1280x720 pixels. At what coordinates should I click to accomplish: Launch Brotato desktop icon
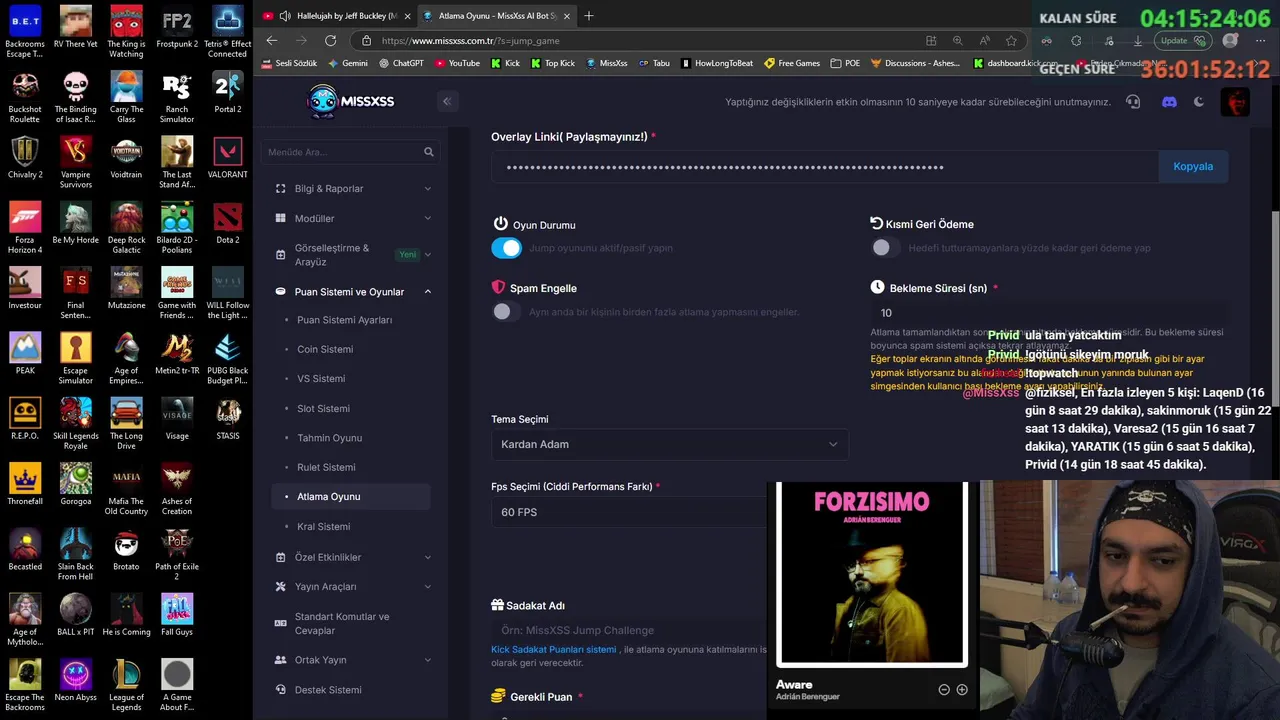point(126,550)
